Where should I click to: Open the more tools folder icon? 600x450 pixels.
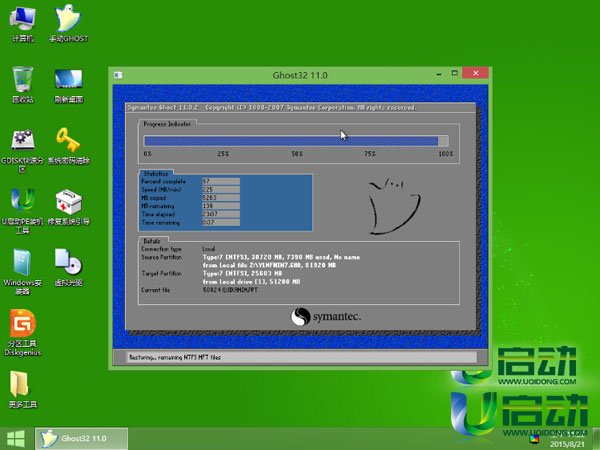click(x=22, y=390)
